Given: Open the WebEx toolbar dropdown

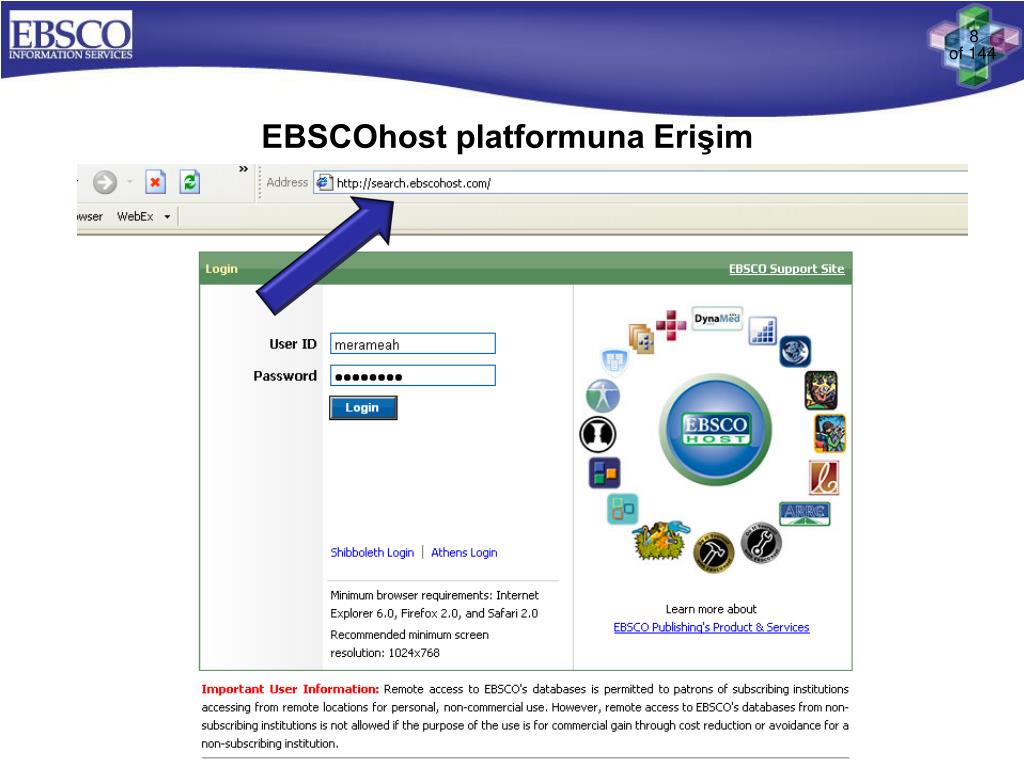Looking at the screenshot, I should [168, 217].
